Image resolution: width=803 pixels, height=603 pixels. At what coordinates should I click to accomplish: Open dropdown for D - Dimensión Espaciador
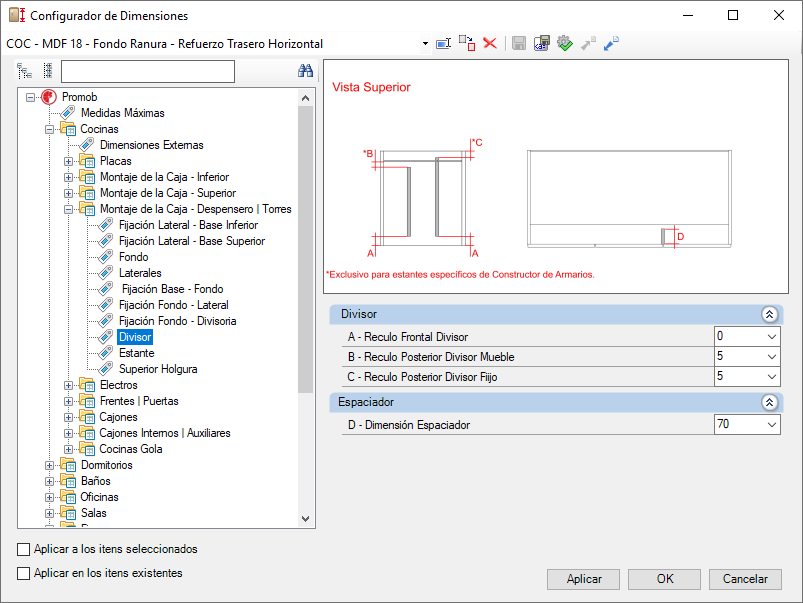(x=772, y=424)
